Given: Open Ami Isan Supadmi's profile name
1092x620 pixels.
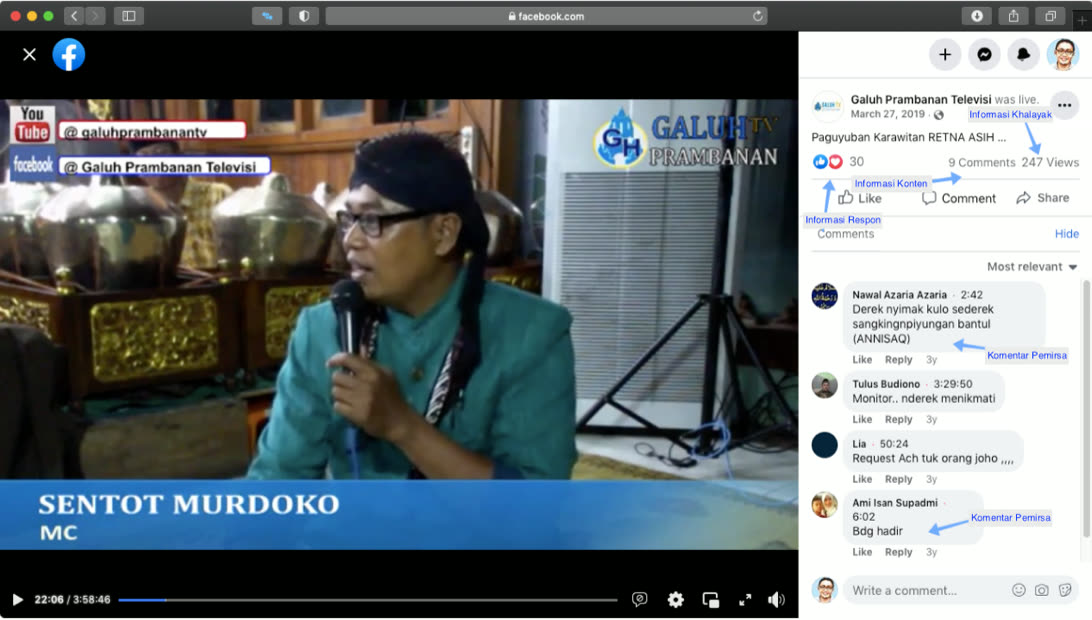Looking at the screenshot, I should (x=895, y=503).
